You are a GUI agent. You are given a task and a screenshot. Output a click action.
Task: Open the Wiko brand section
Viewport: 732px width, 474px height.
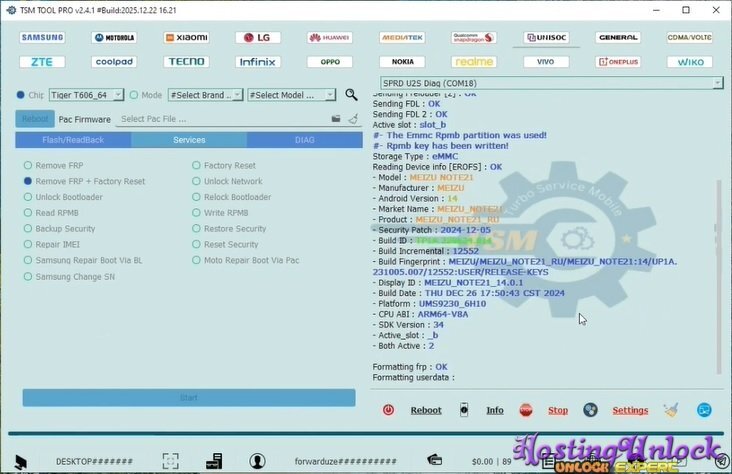pyautogui.click(x=690, y=62)
